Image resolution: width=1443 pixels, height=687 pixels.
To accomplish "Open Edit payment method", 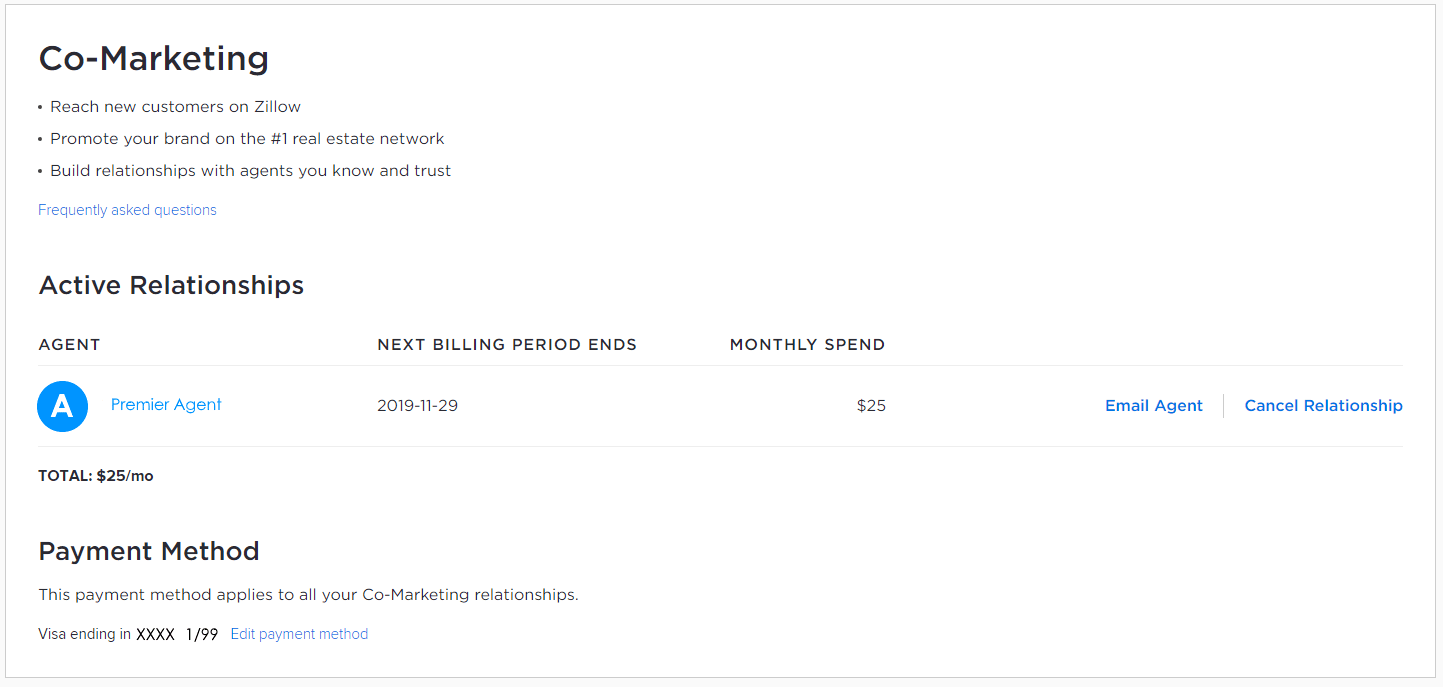I will [x=298, y=633].
